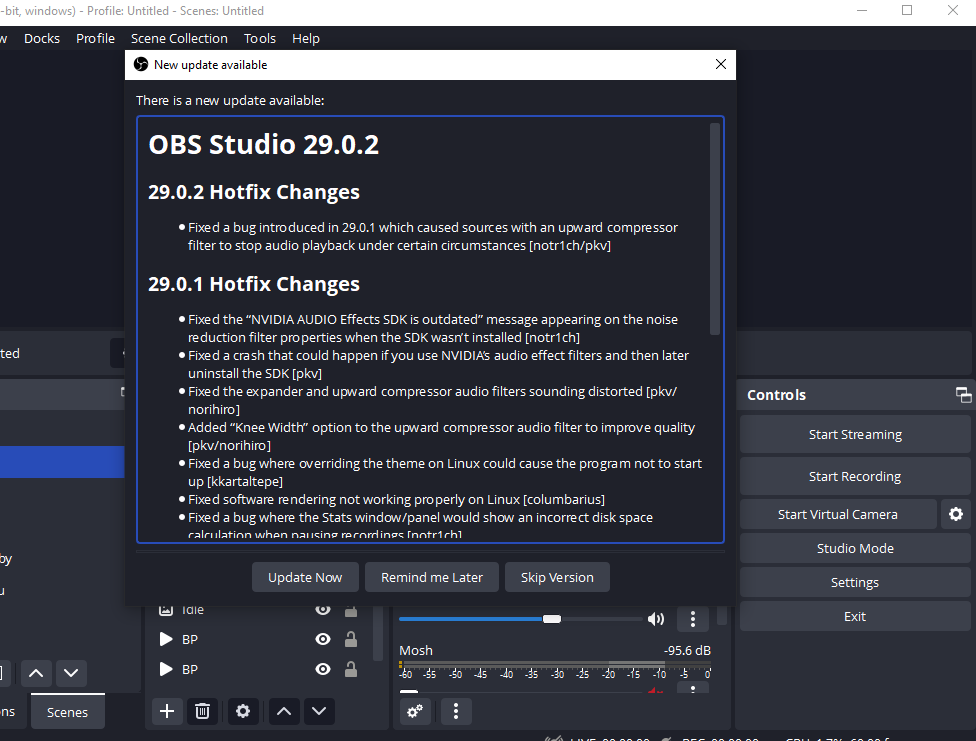Open the Help menu

tap(306, 39)
